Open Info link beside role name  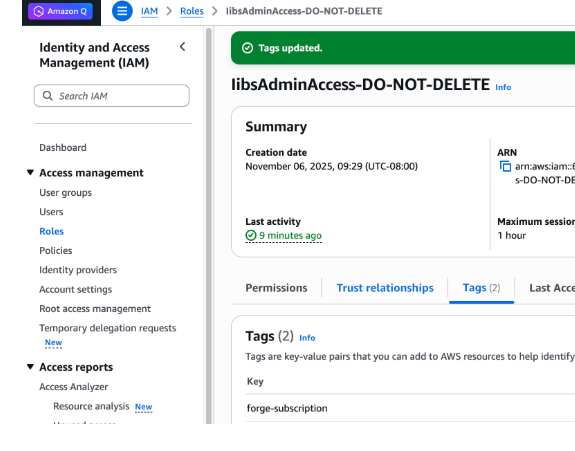503,87
